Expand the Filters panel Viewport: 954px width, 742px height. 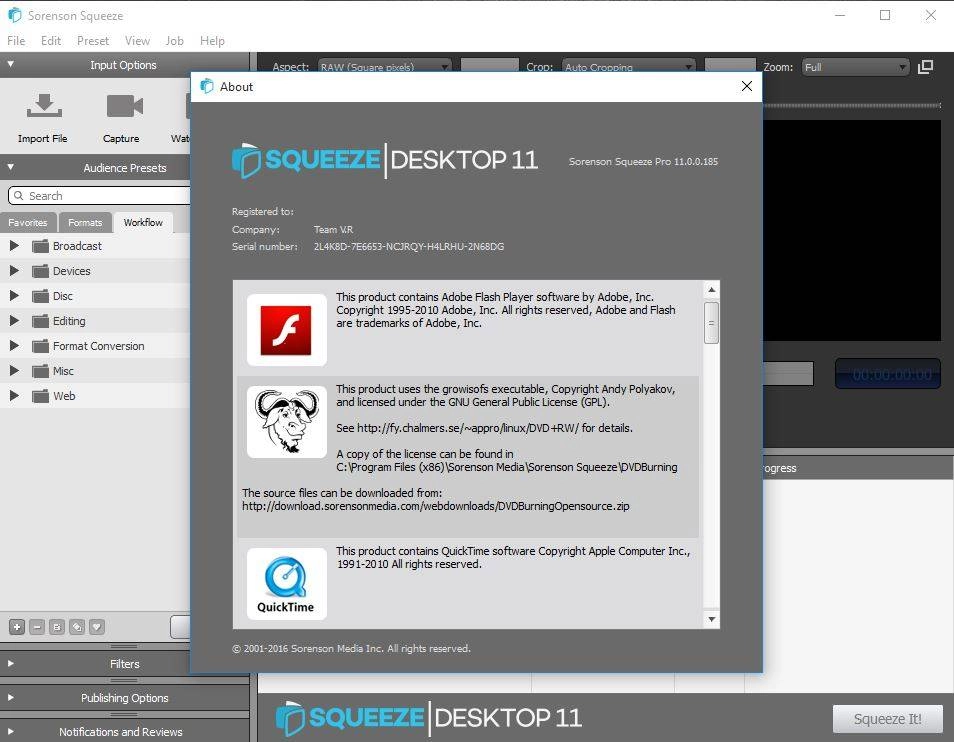[x=10, y=664]
